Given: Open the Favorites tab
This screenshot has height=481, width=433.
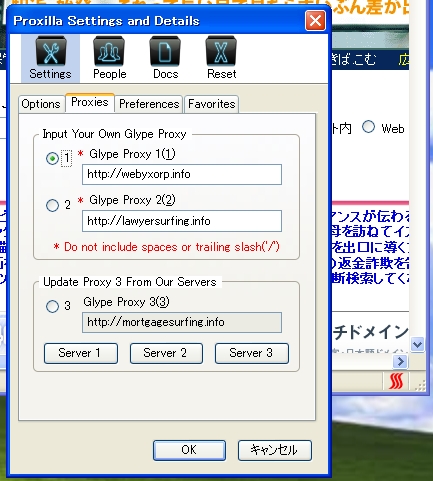Looking at the screenshot, I should 212,104.
